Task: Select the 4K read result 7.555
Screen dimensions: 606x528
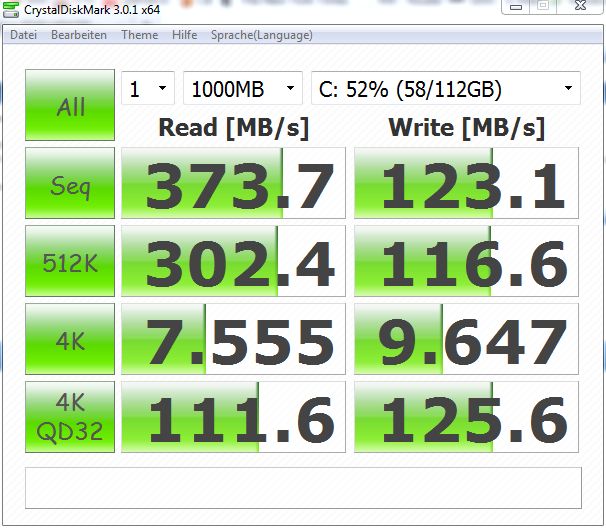Action: coord(233,339)
